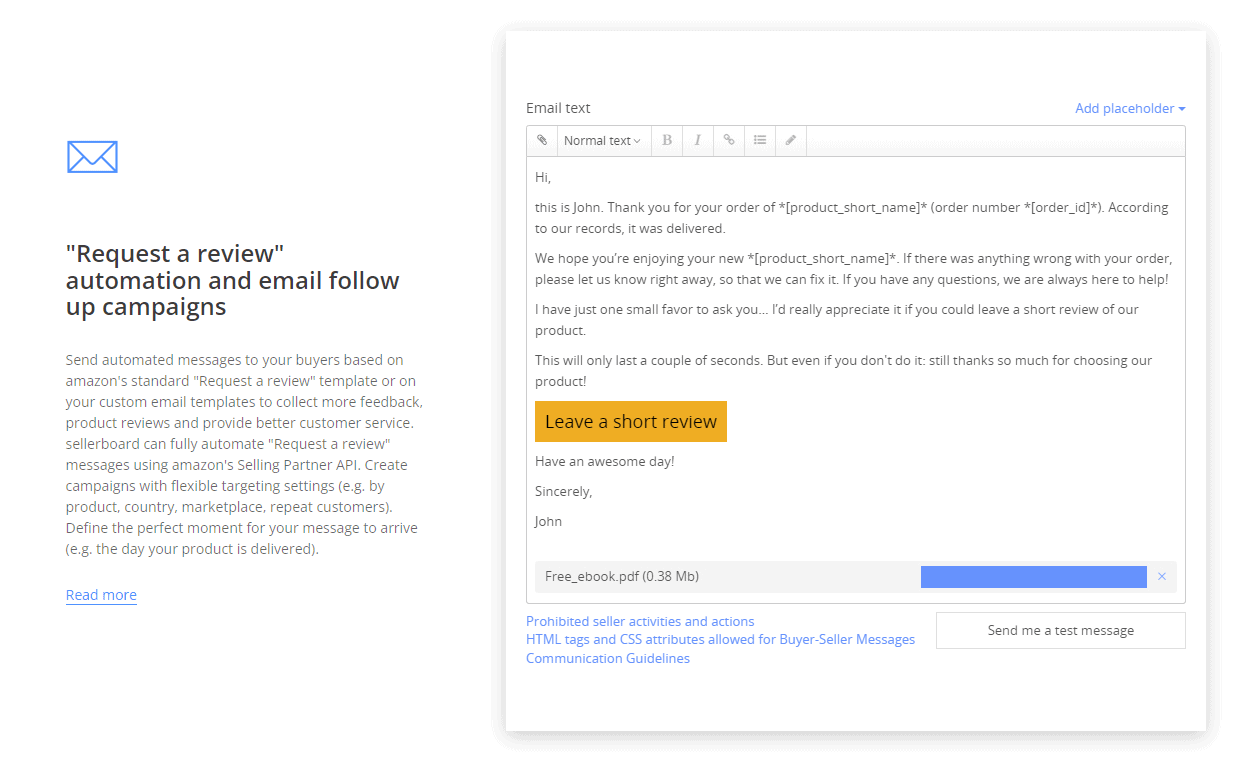Click the pencil icon in the editor toolbar

791,141
